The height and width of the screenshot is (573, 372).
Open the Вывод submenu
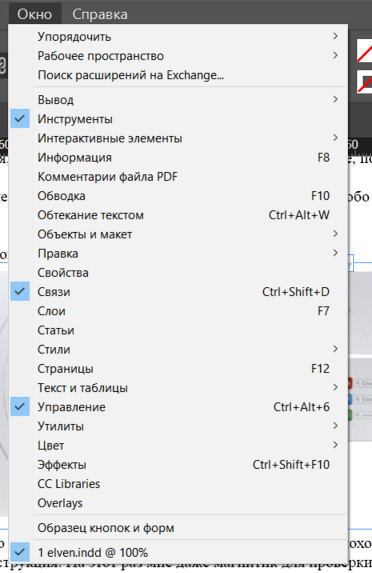pyautogui.click(x=178, y=99)
